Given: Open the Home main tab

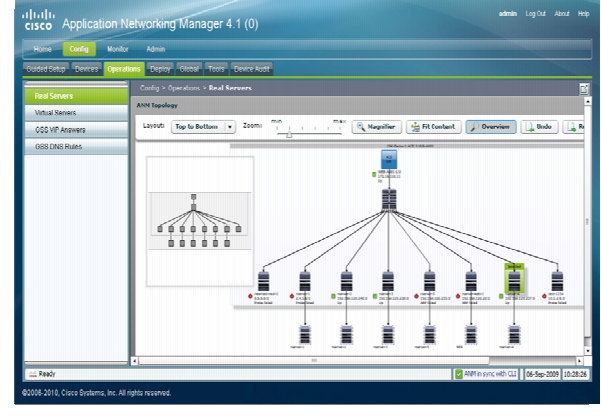Looking at the screenshot, I should coord(42,49).
